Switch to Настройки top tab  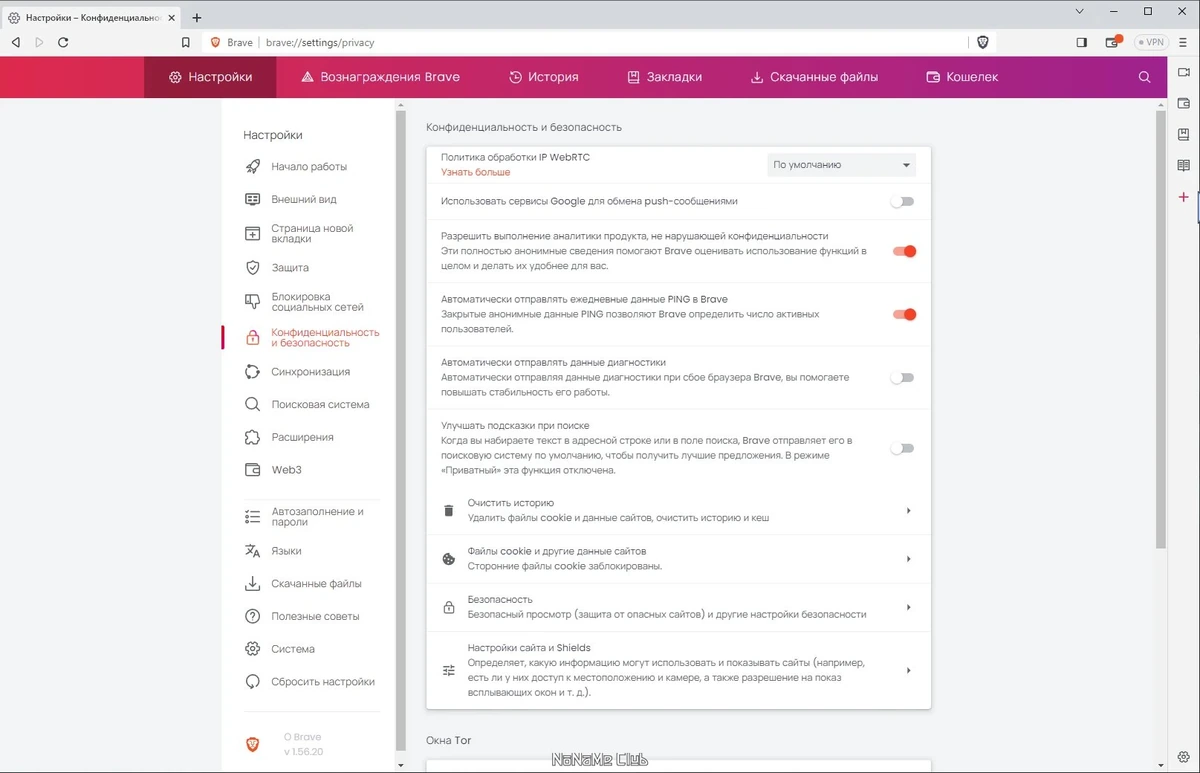210,77
